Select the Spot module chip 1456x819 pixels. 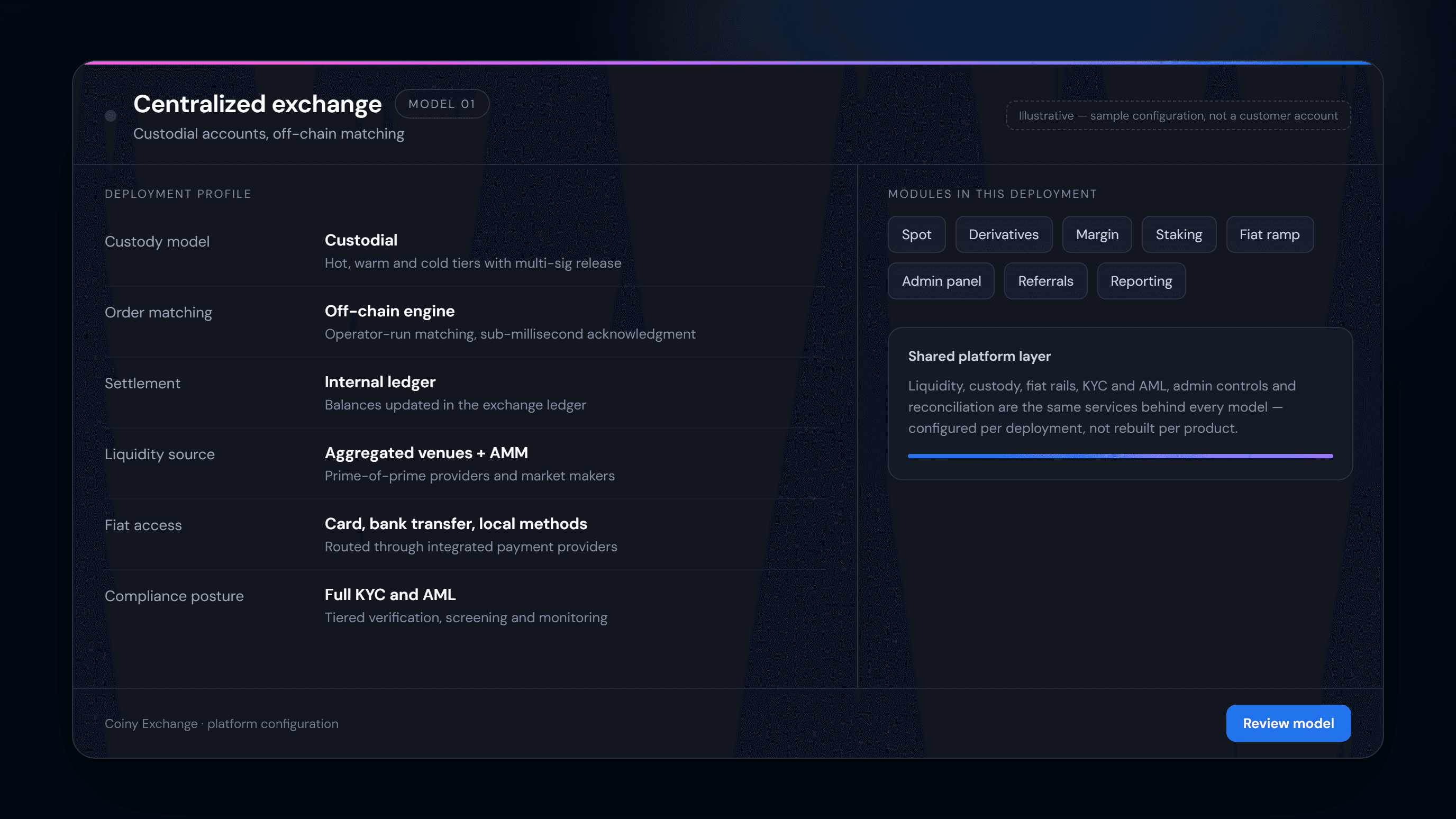[916, 234]
